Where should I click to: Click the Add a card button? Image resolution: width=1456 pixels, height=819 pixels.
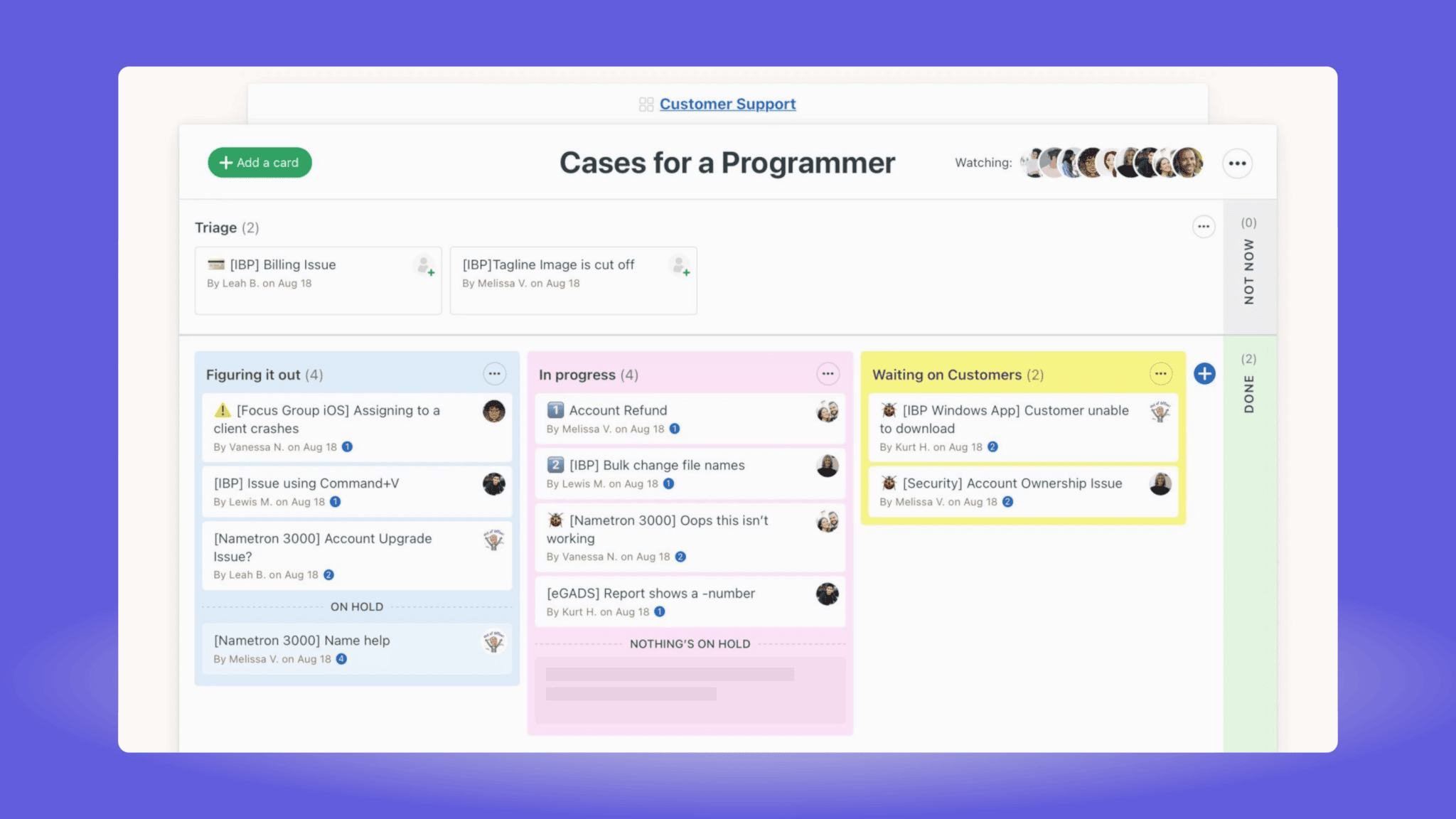[259, 162]
